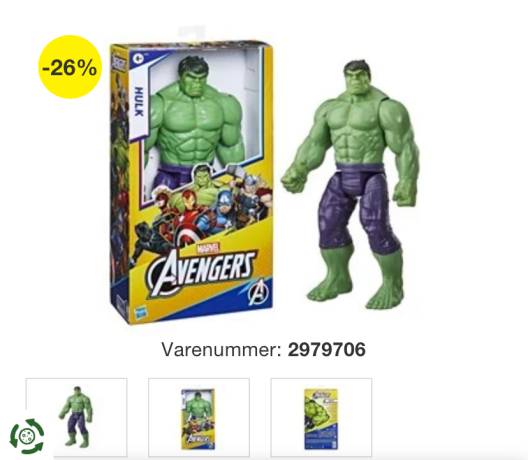Screen dimensions: 528x460
Task: Select the boxed Hulk front thumbnail
Action: (x=199, y=417)
